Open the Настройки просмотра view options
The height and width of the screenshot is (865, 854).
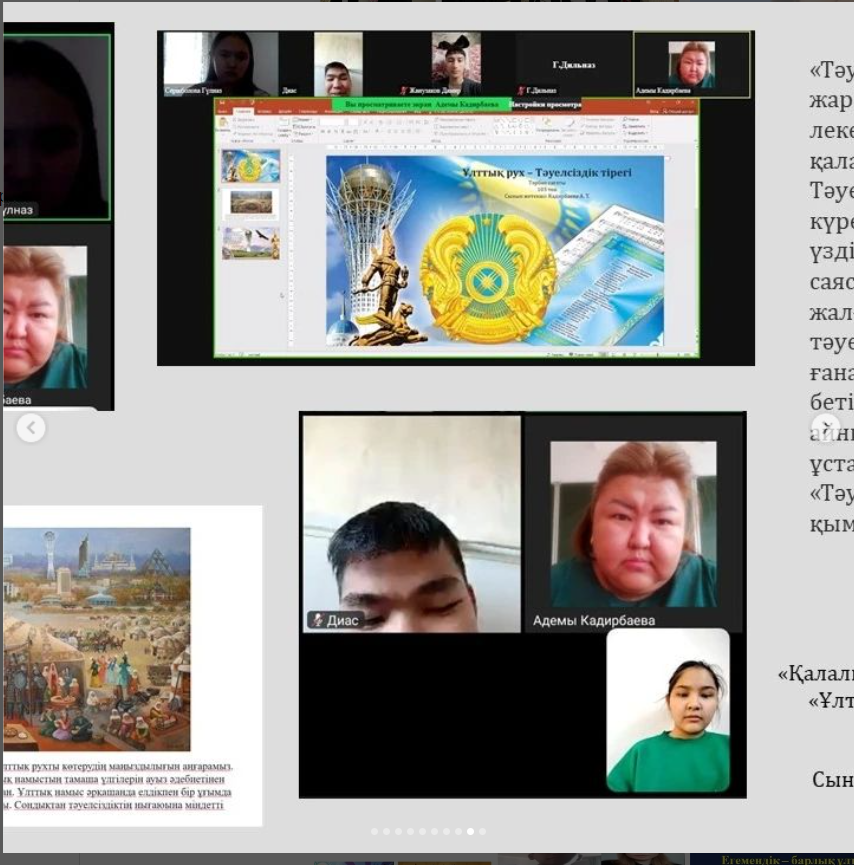tap(545, 103)
